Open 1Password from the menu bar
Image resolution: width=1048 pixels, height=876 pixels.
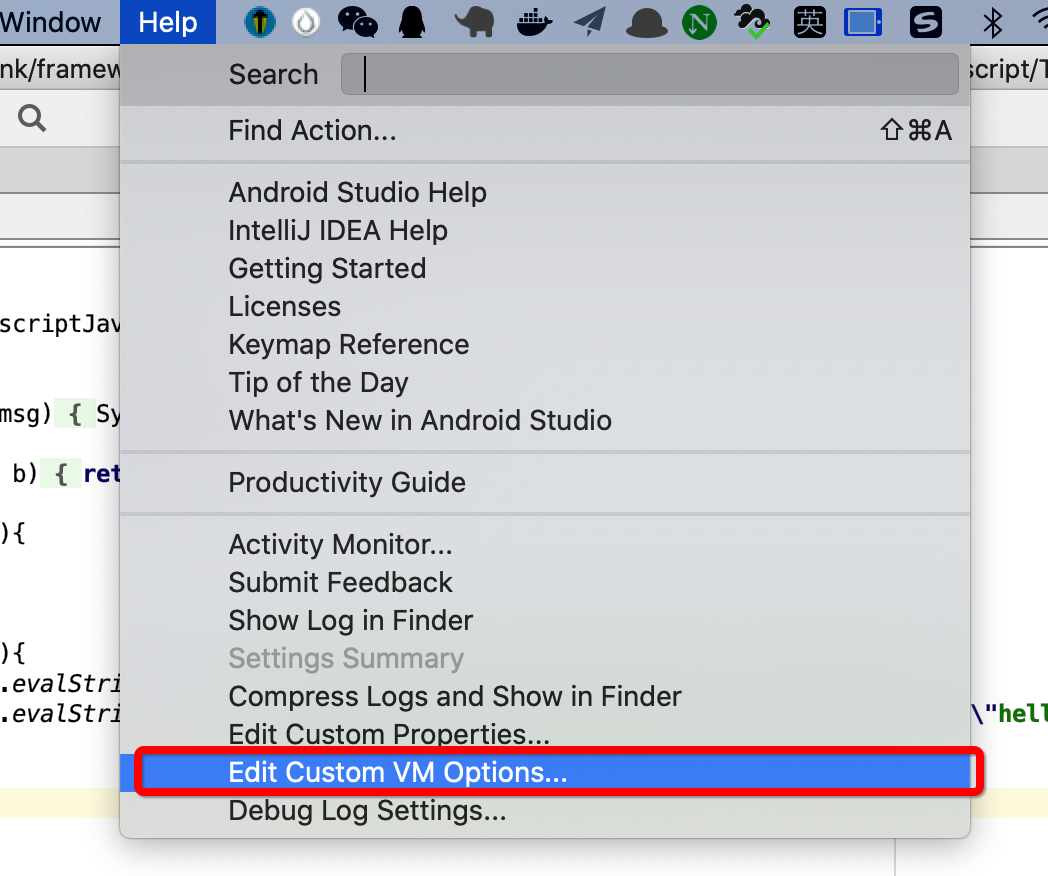coord(259,22)
